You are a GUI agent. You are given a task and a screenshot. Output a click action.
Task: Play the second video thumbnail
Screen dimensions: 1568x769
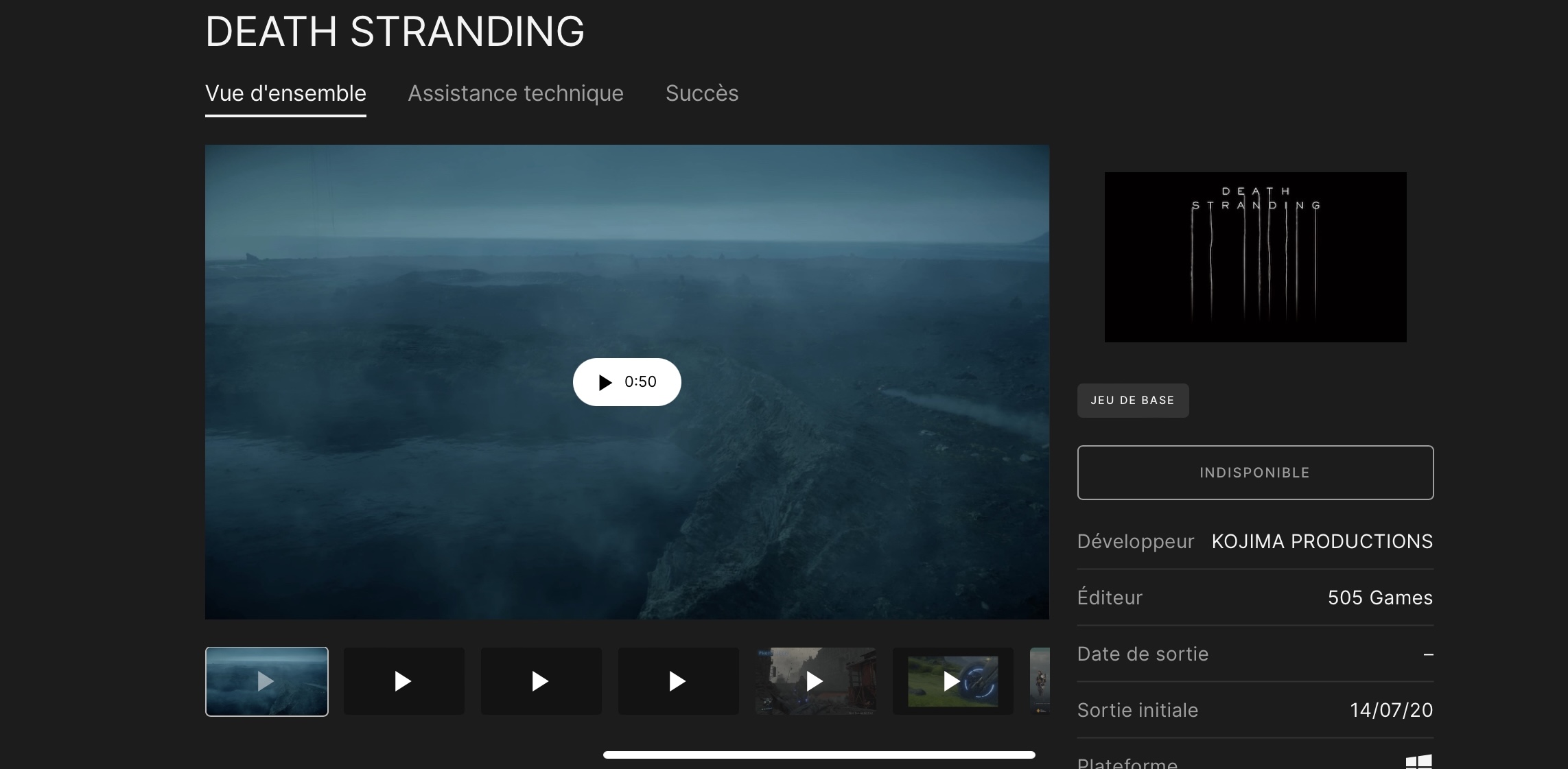click(x=403, y=681)
